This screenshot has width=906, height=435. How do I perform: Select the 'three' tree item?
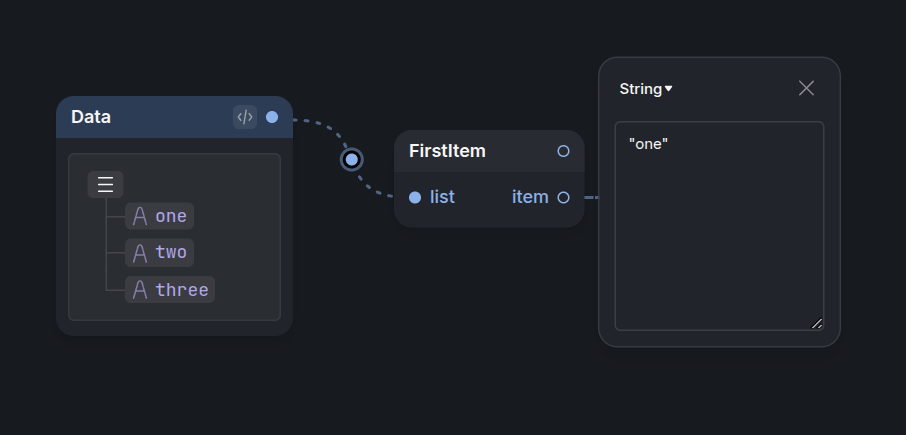coord(170,289)
